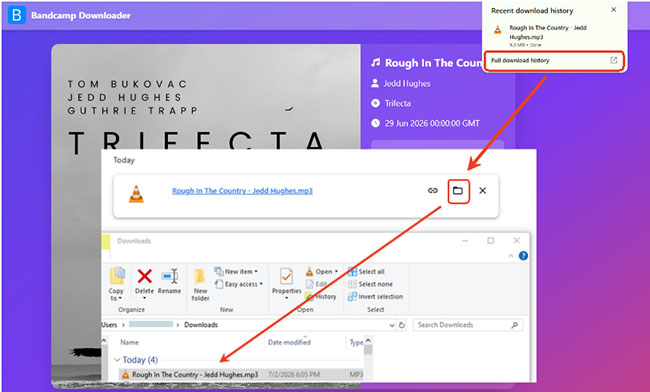
Task: Click Invert selection in ribbon
Action: coord(376,296)
